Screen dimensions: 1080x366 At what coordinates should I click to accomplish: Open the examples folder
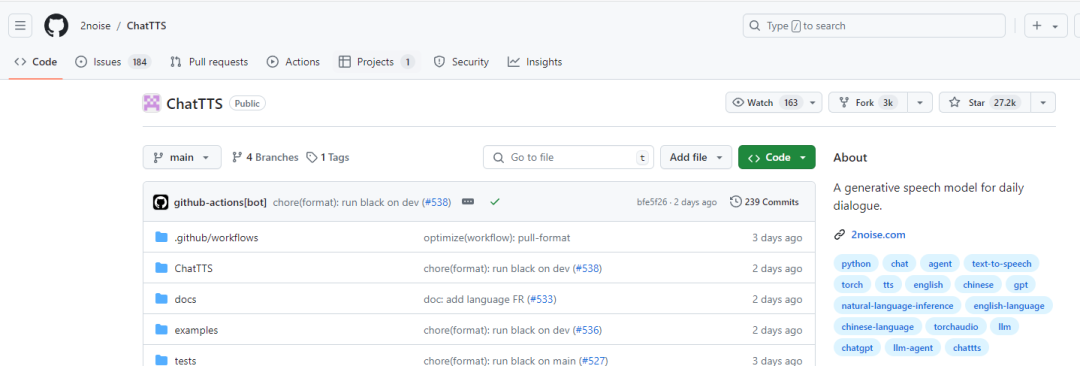(x=196, y=330)
